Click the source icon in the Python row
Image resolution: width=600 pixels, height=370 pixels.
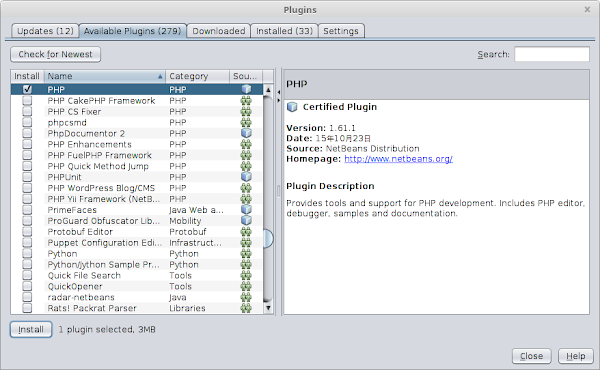(246, 253)
